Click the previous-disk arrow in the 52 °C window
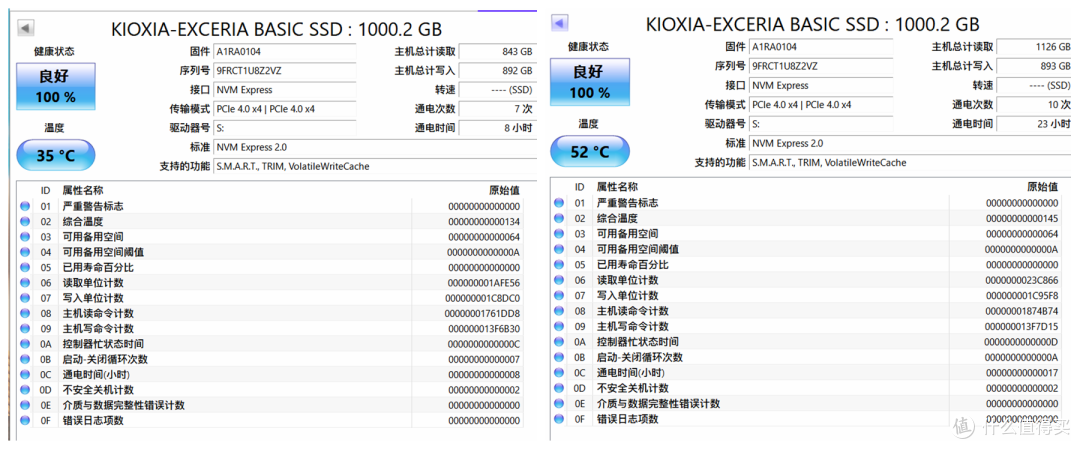Viewport: 1080px width, 449px height. pos(559,23)
